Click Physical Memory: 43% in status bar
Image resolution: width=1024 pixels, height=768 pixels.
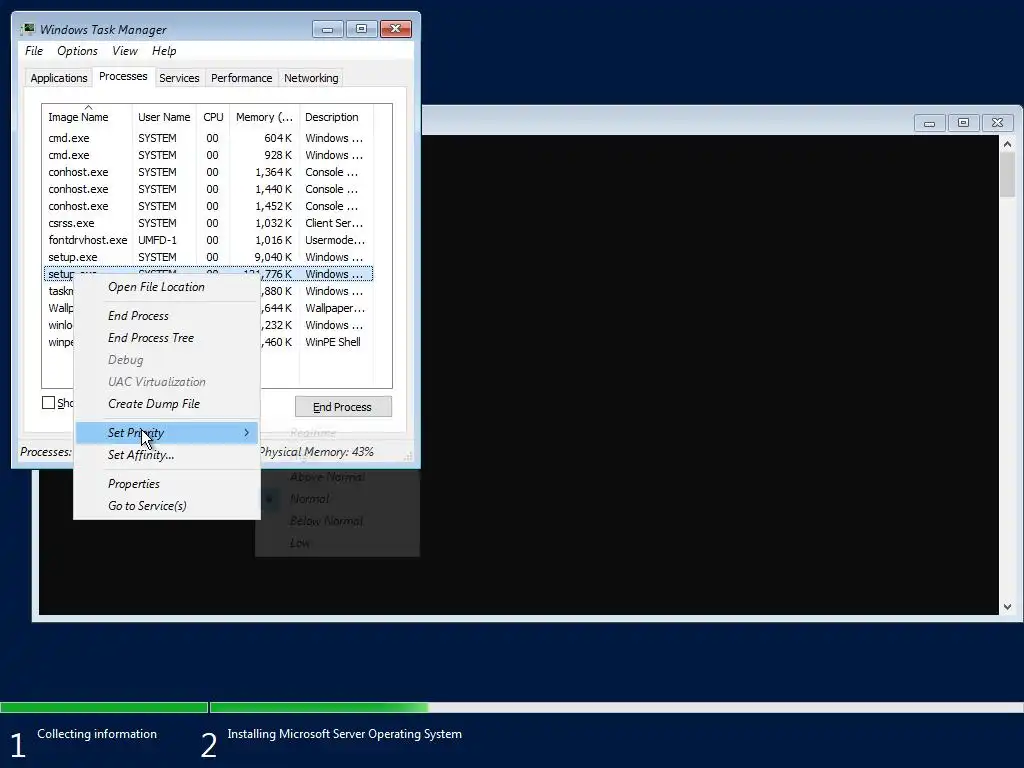point(317,452)
